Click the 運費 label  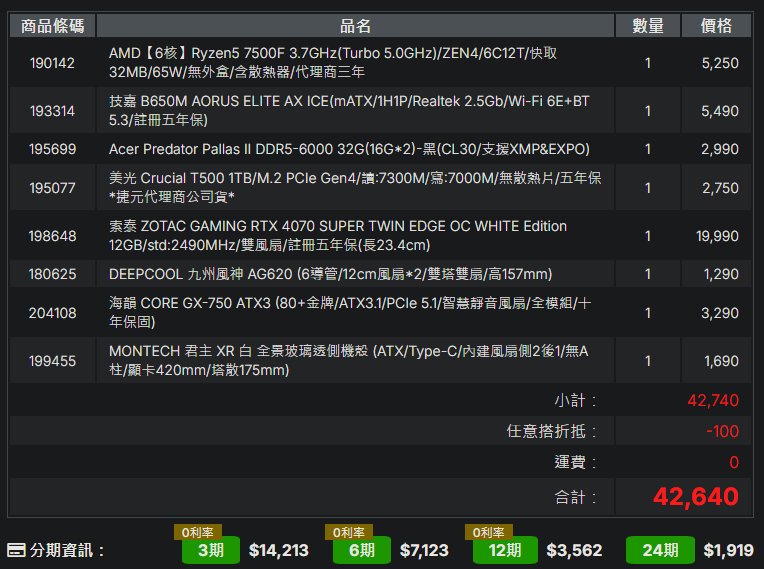pos(575,462)
